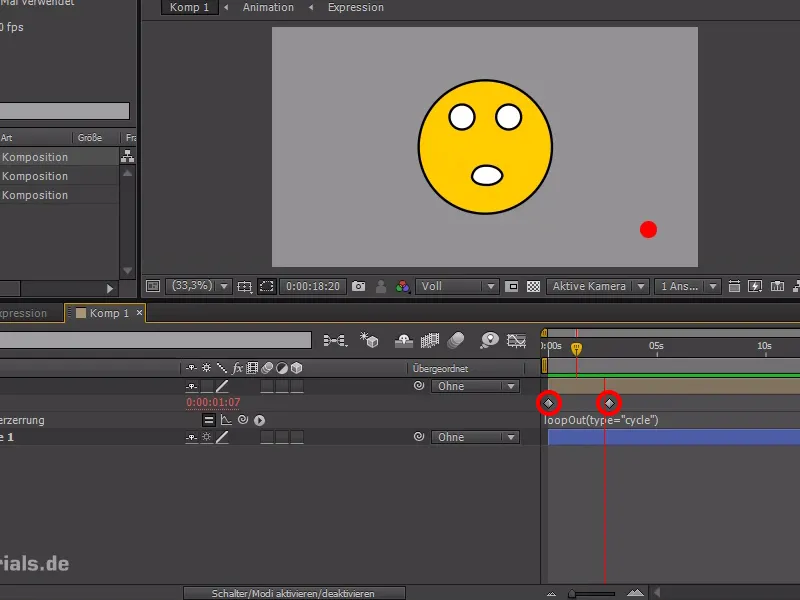The width and height of the screenshot is (800, 600).
Task: Click the fx effects column header
Action: (x=237, y=368)
